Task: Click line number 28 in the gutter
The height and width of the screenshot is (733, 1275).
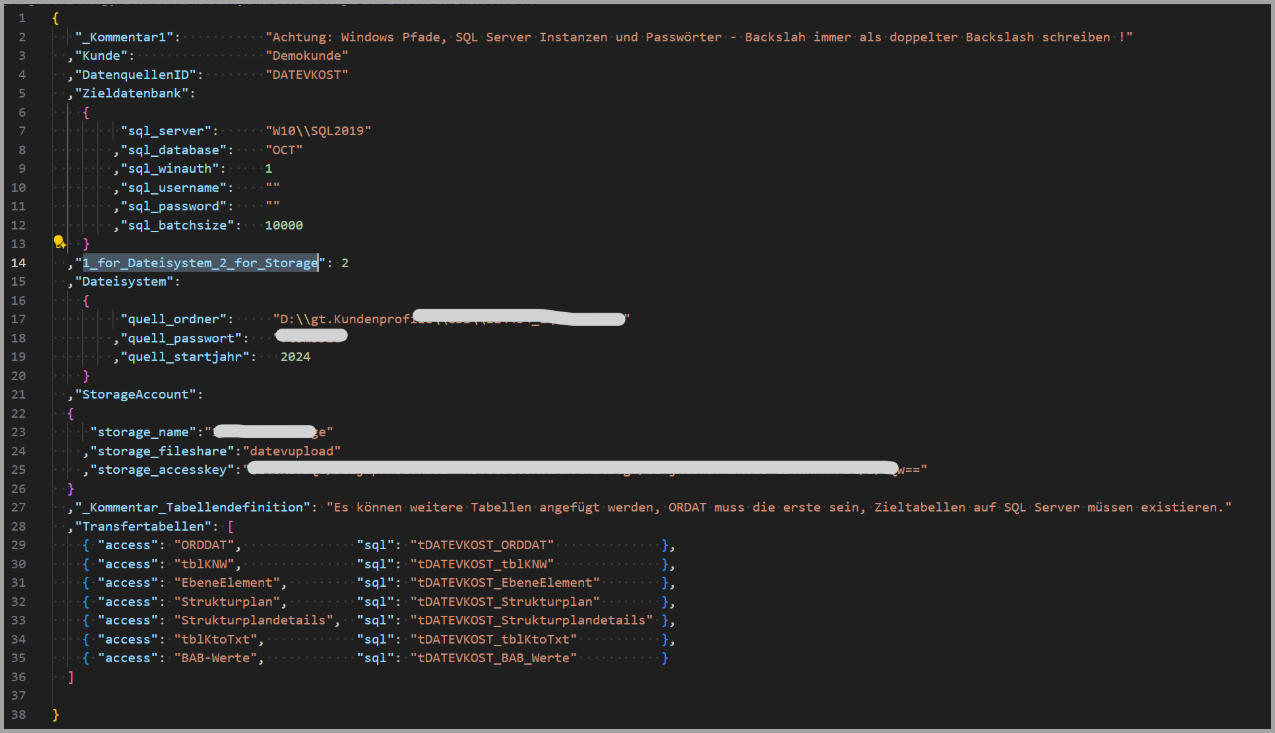Action: [19, 526]
